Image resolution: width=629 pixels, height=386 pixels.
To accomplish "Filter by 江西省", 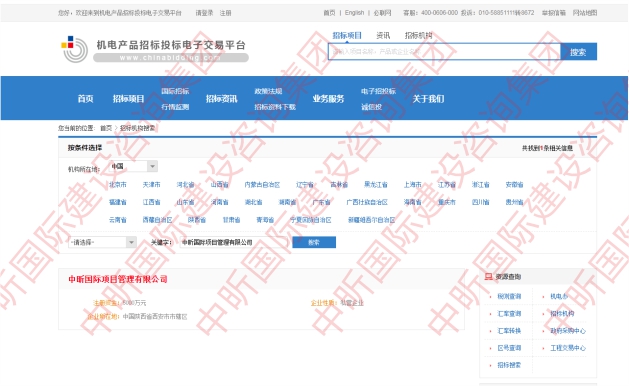I will pyautogui.click(x=151, y=202).
